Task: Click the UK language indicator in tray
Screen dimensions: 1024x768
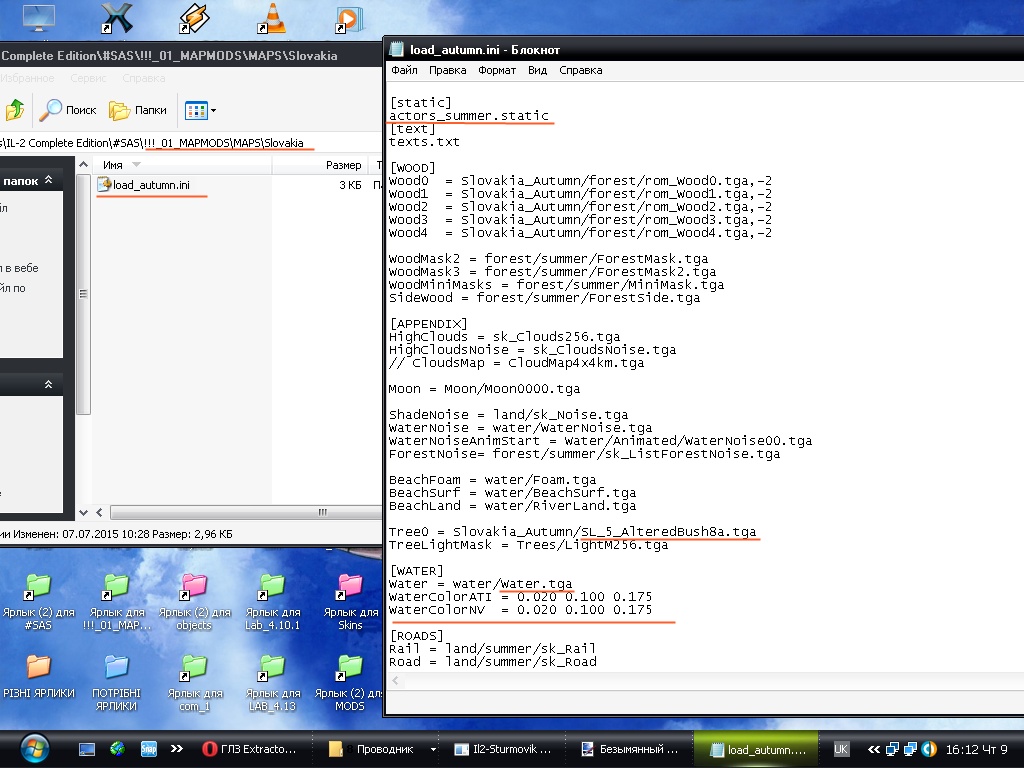Action: (x=841, y=748)
